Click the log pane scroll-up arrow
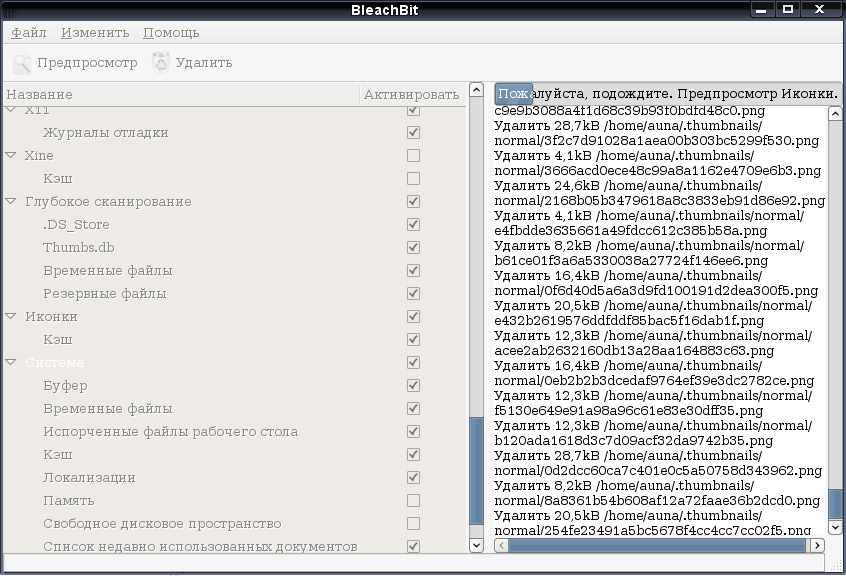This screenshot has width=846, height=576. 835,113
